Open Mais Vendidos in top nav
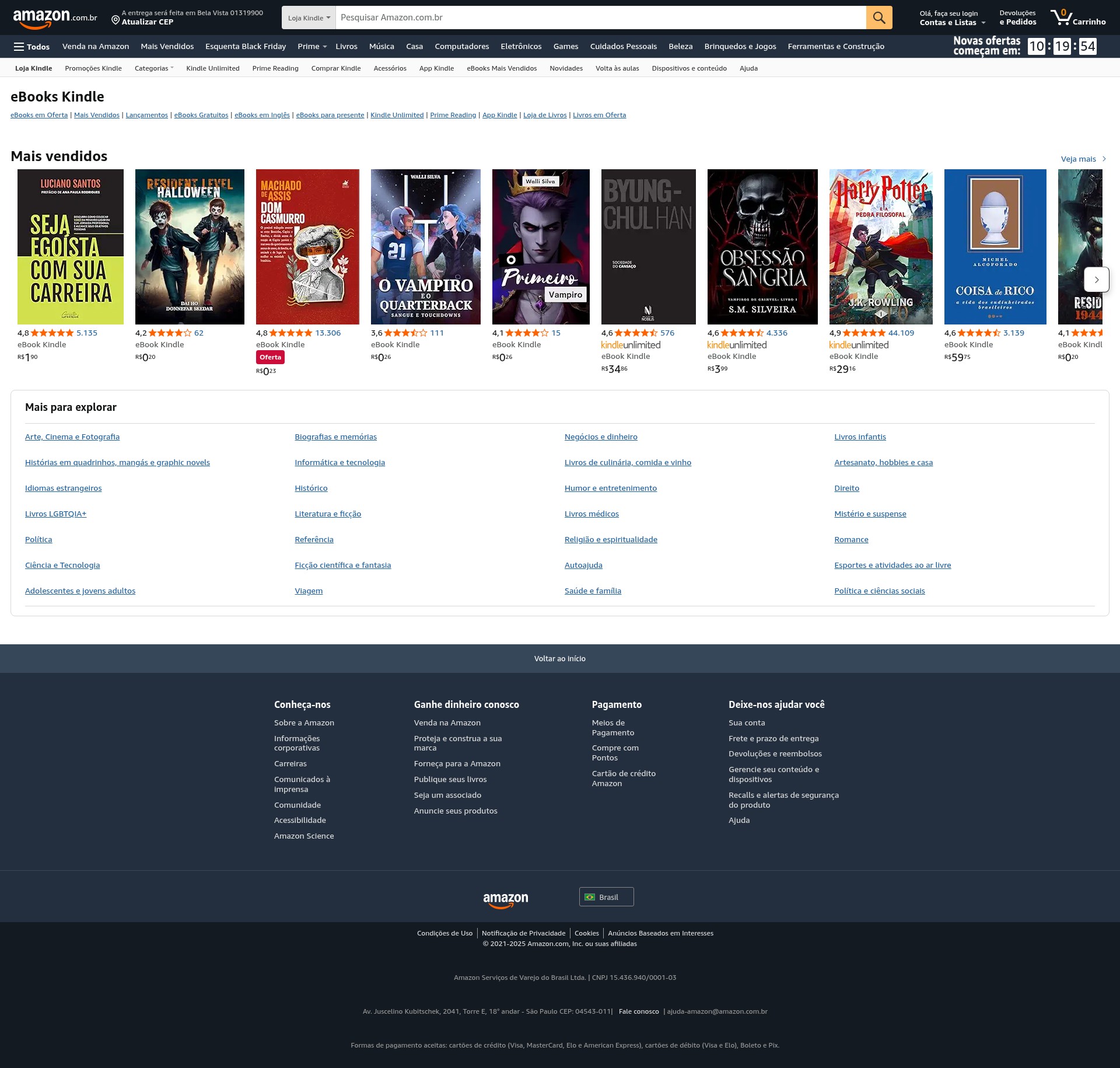The width and height of the screenshot is (1120, 1068). [167, 47]
